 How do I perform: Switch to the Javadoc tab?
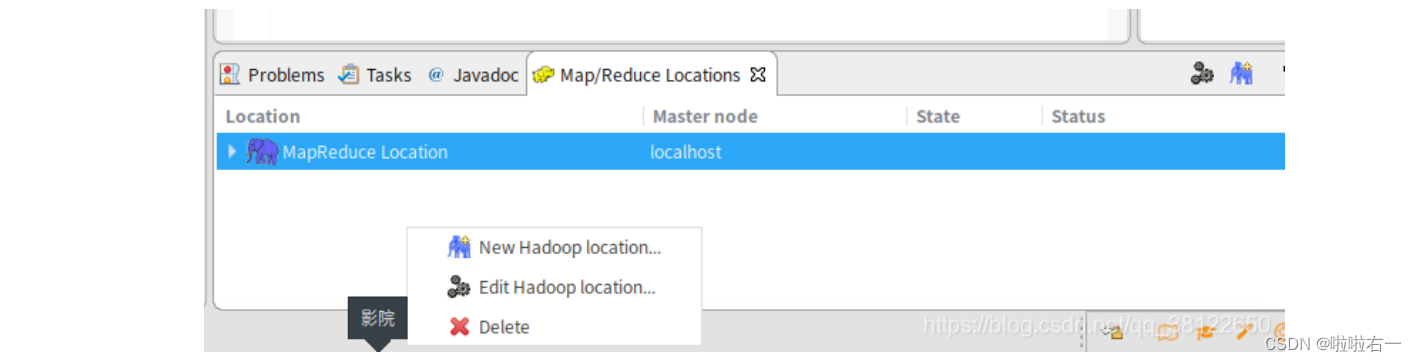click(486, 75)
